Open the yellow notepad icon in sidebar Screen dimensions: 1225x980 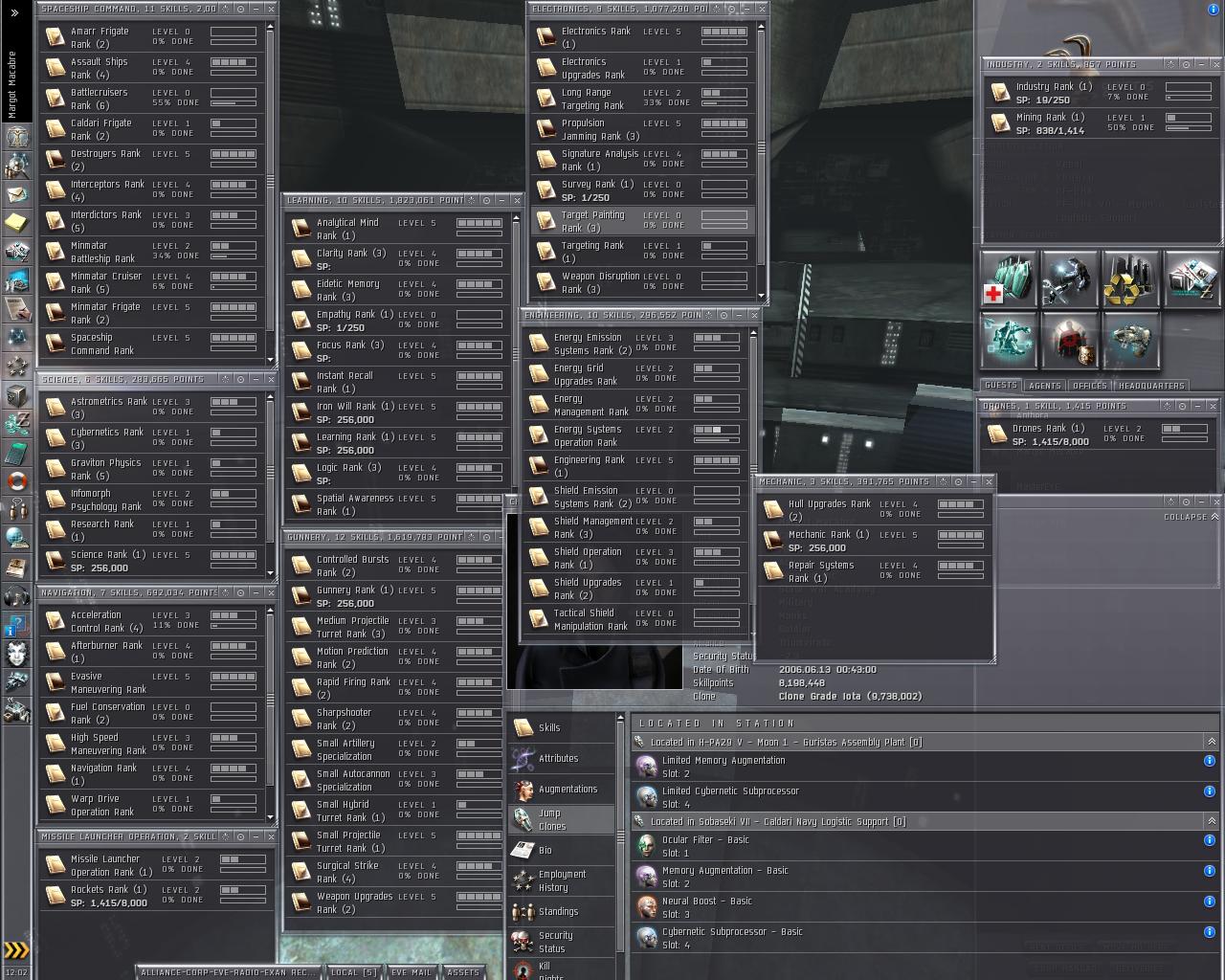[16, 222]
